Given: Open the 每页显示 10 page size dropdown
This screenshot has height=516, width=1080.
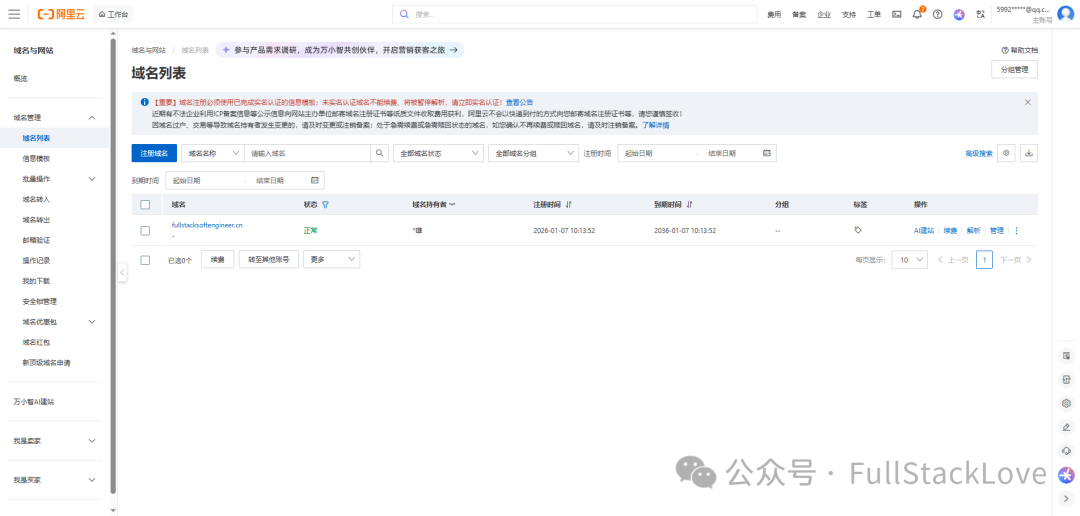Looking at the screenshot, I should [910, 260].
